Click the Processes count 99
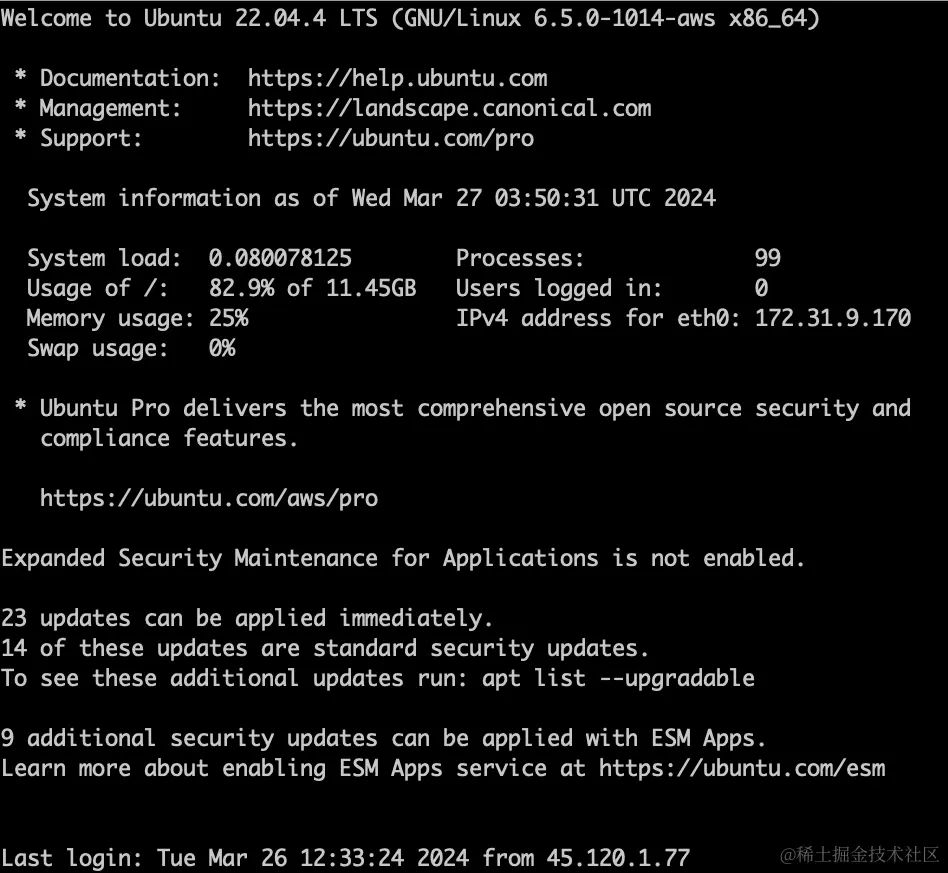948x873 pixels. 767,258
